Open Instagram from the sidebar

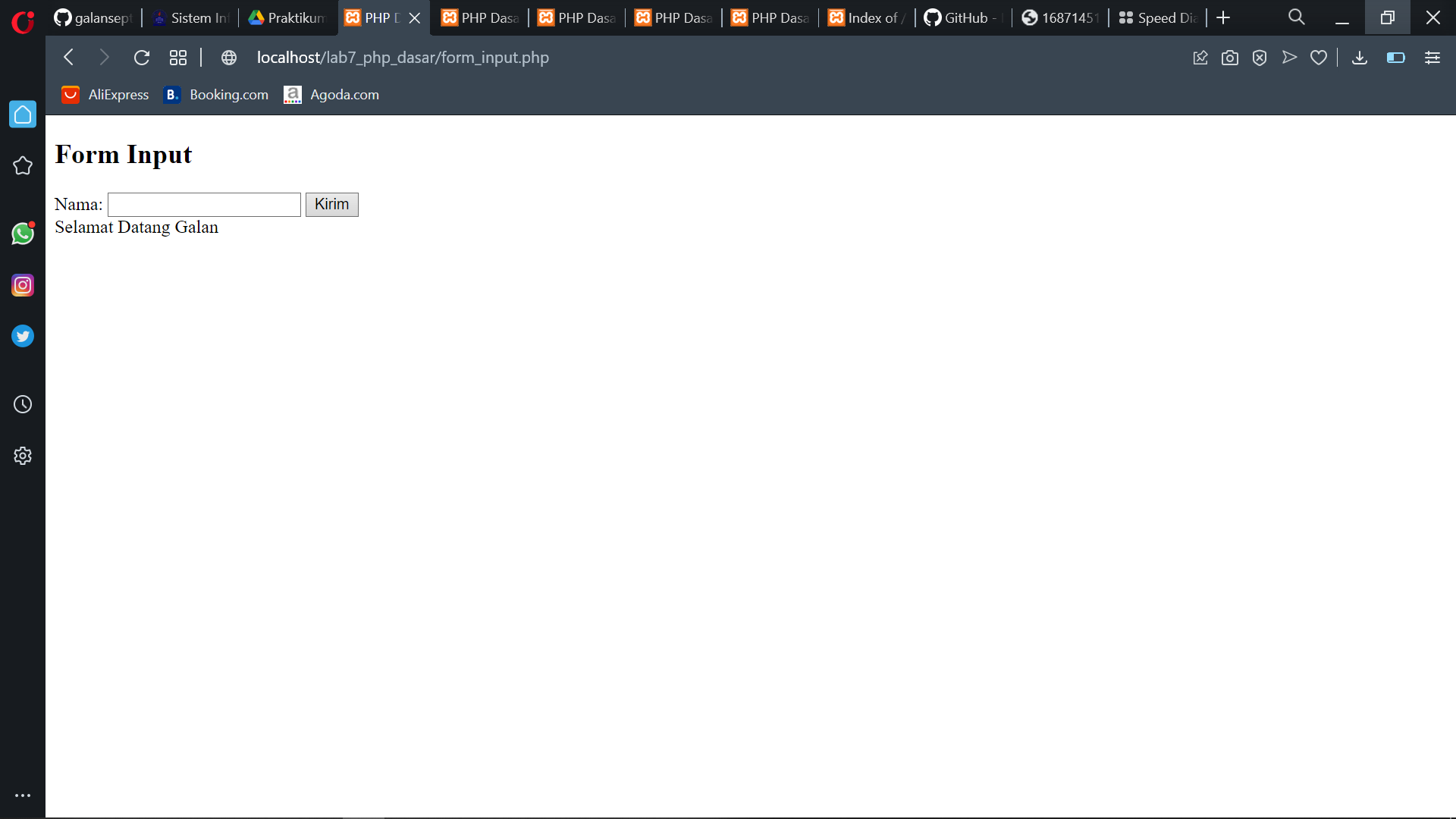[23, 285]
